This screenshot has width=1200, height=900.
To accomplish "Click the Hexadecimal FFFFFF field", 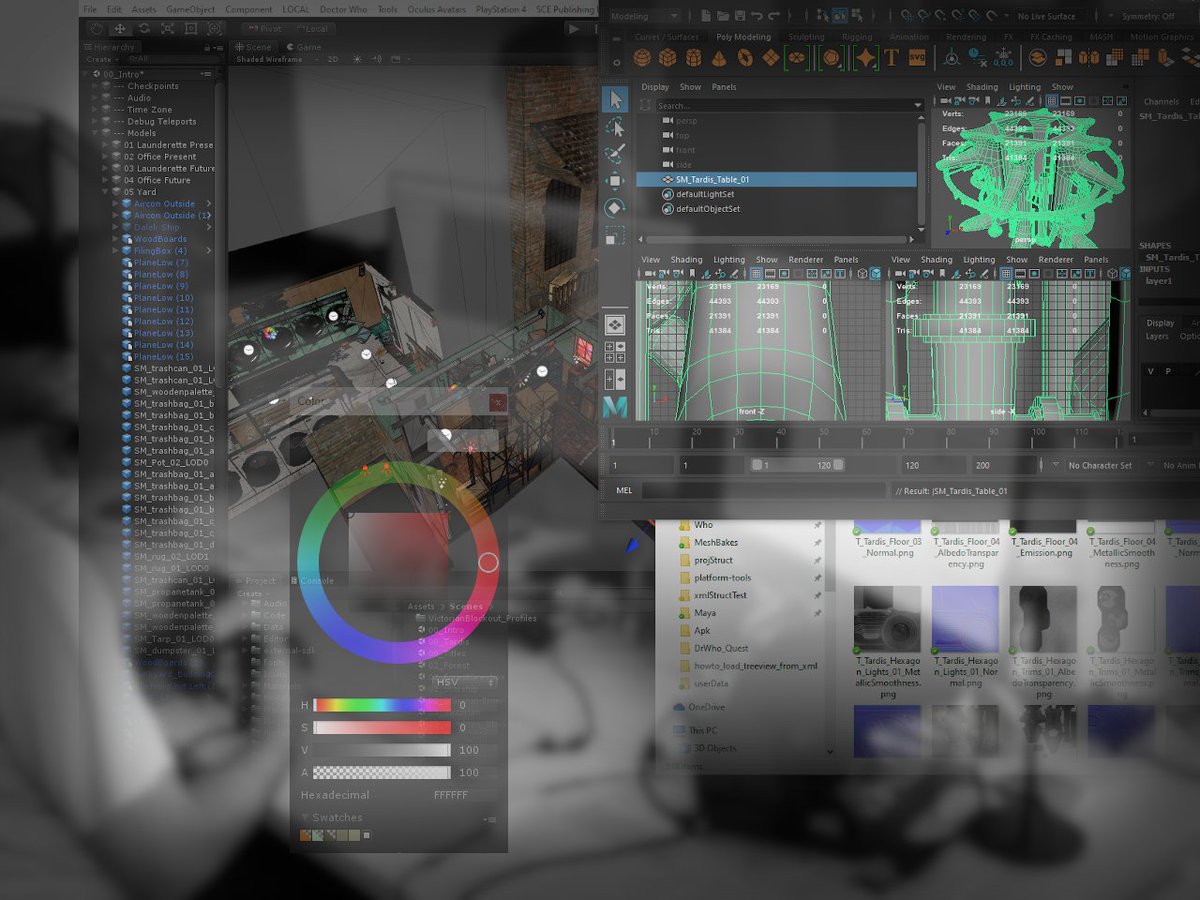I will click(466, 795).
